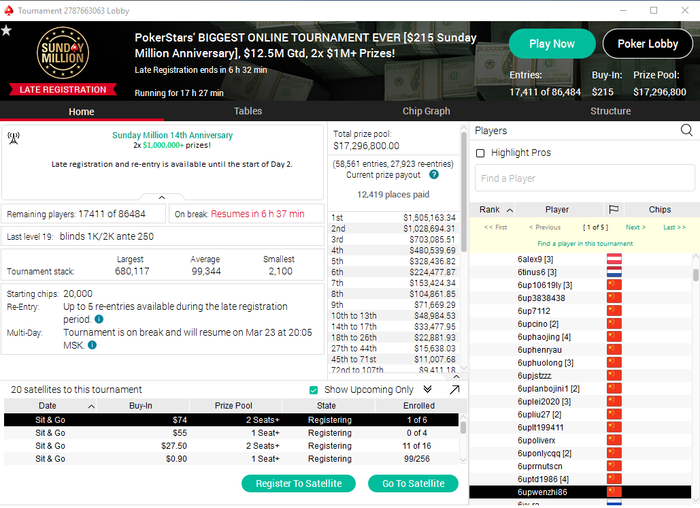Click Go To Satellite button
This screenshot has height=508, width=700.
click(413, 483)
